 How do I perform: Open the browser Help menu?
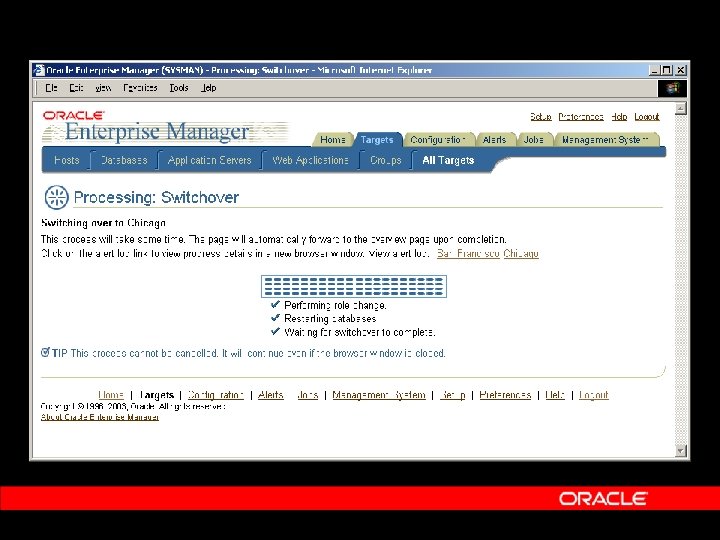click(x=208, y=88)
